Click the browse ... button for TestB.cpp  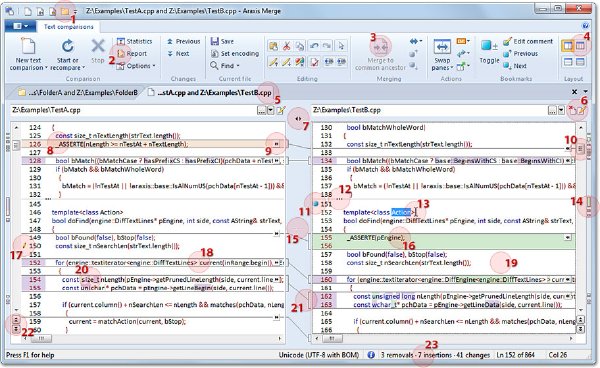552,111
